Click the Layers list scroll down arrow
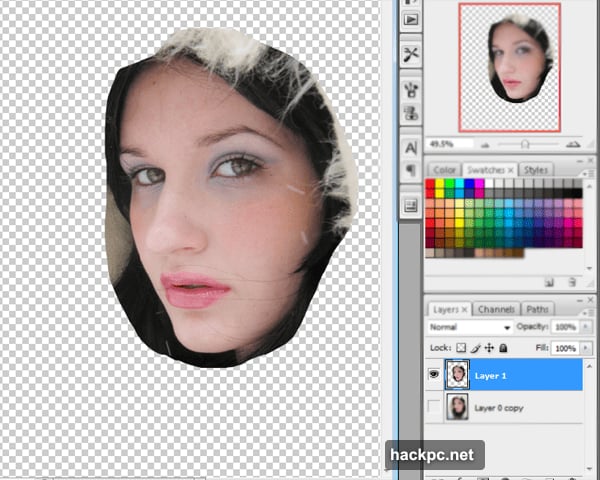The height and width of the screenshot is (480, 600). click(590, 469)
